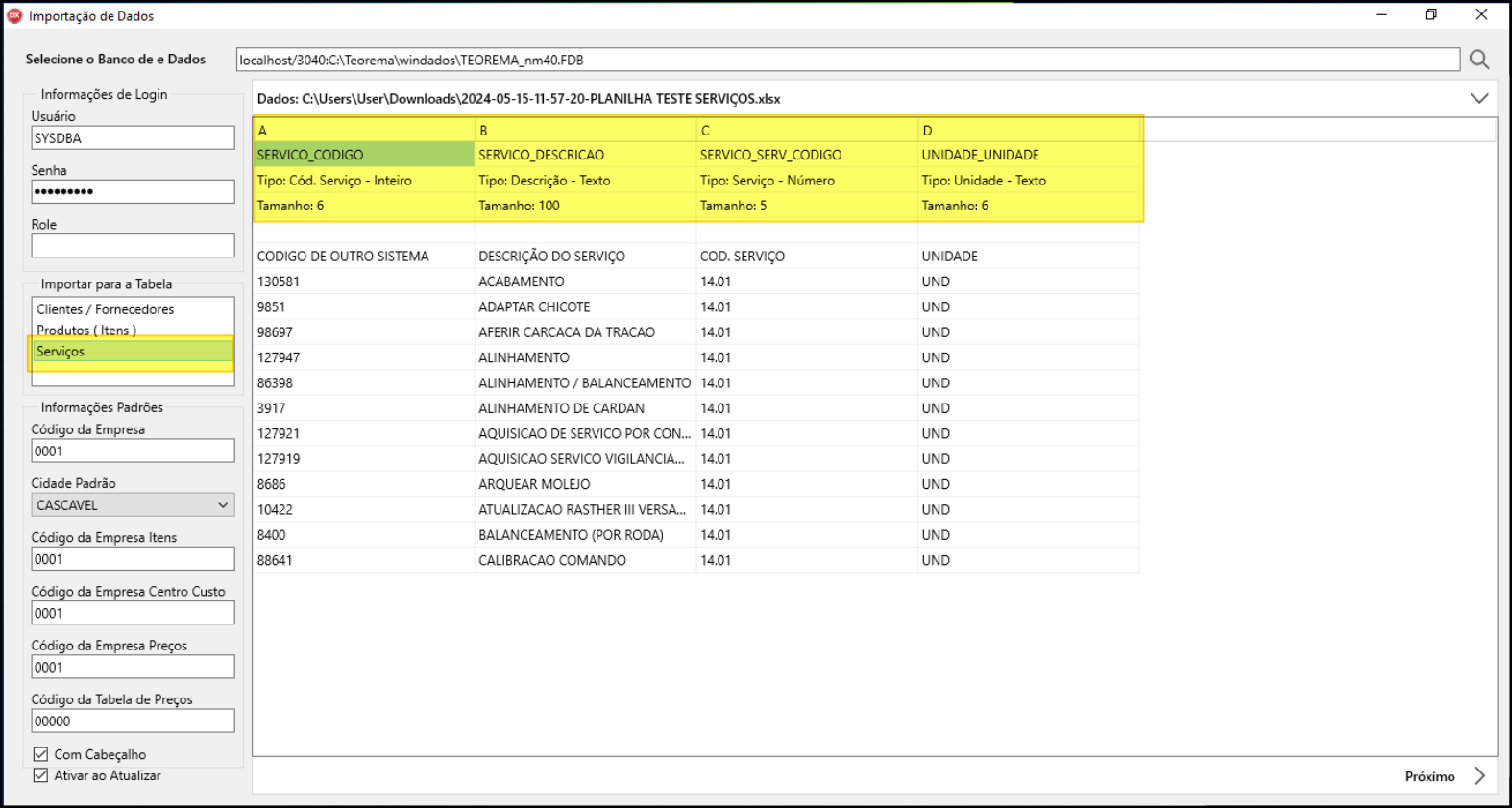1512x808 pixels.
Task: Click ALINHAMENTO / BALANCEAMENTO cell
Action: [585, 383]
